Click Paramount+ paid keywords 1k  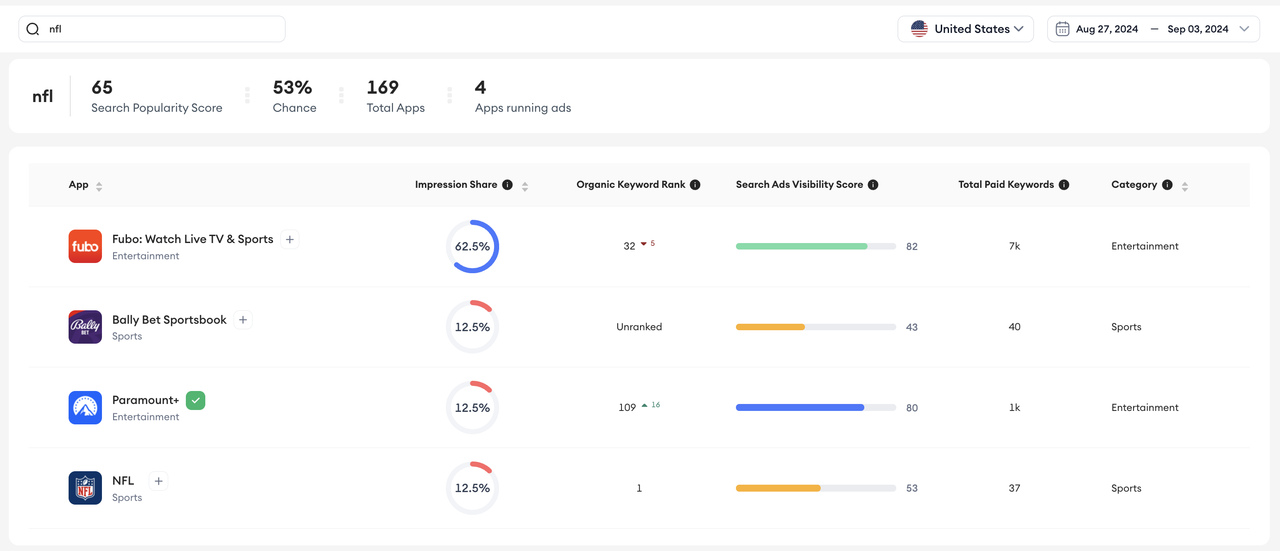(x=1015, y=408)
